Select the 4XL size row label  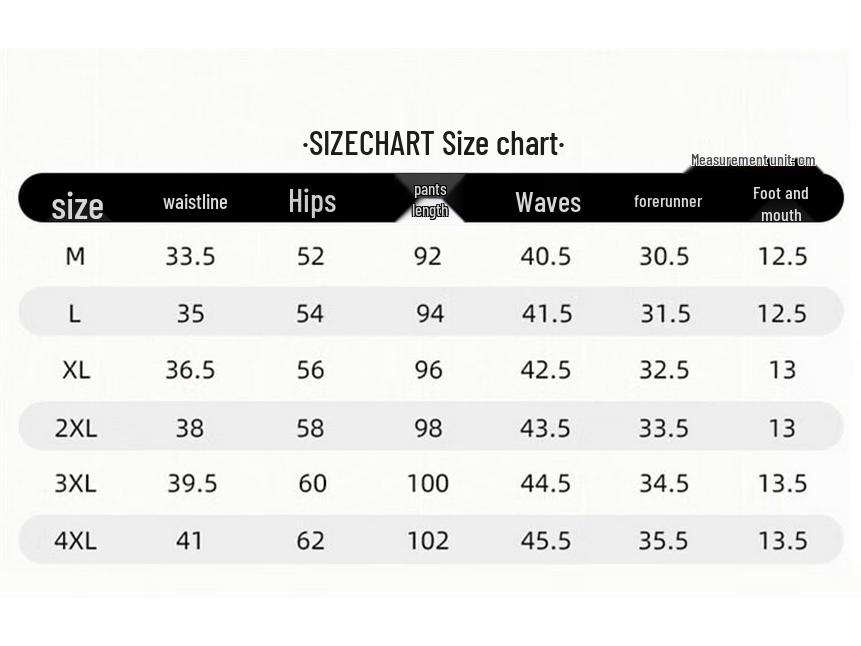pyautogui.click(x=76, y=540)
